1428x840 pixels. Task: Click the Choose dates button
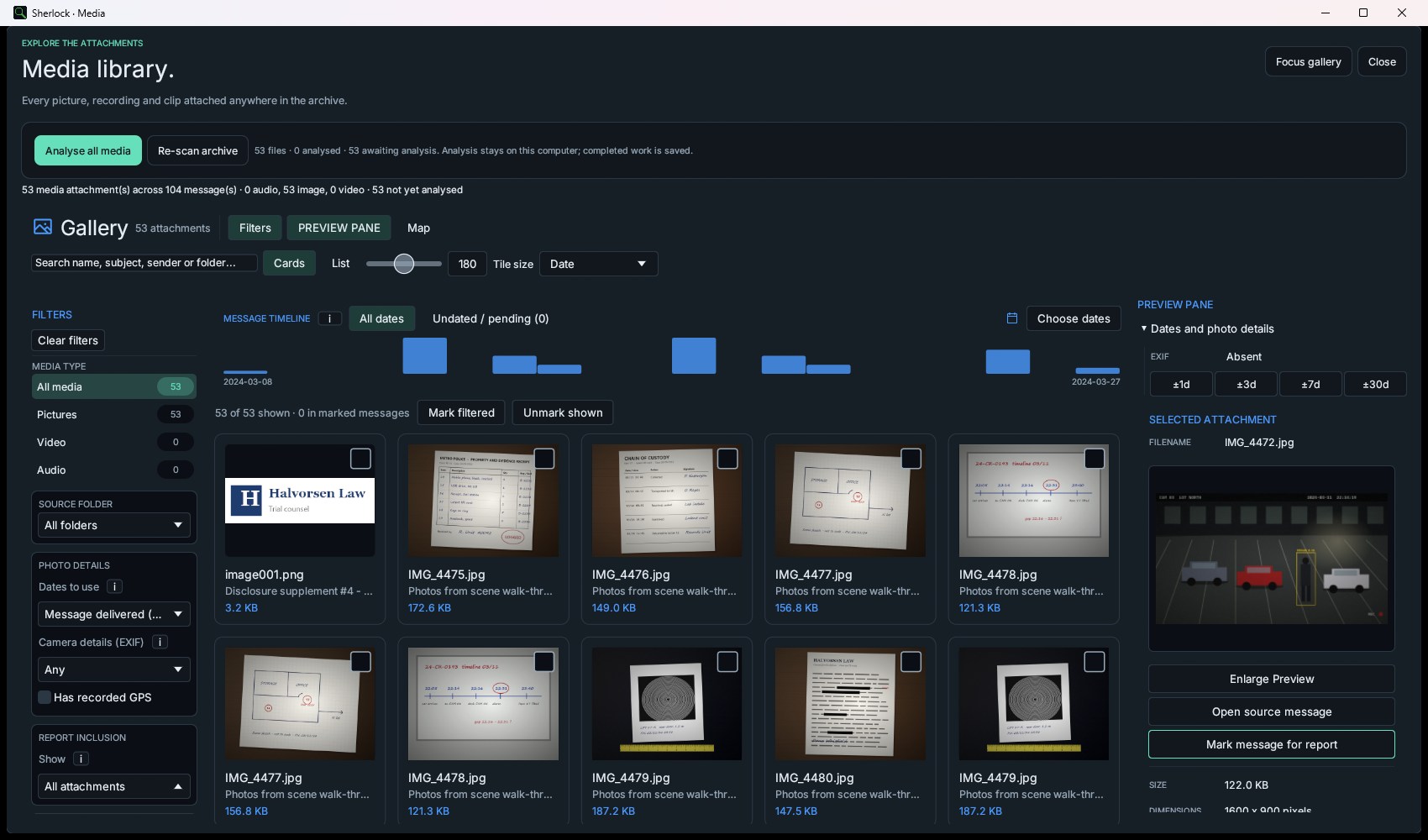pos(1074,318)
